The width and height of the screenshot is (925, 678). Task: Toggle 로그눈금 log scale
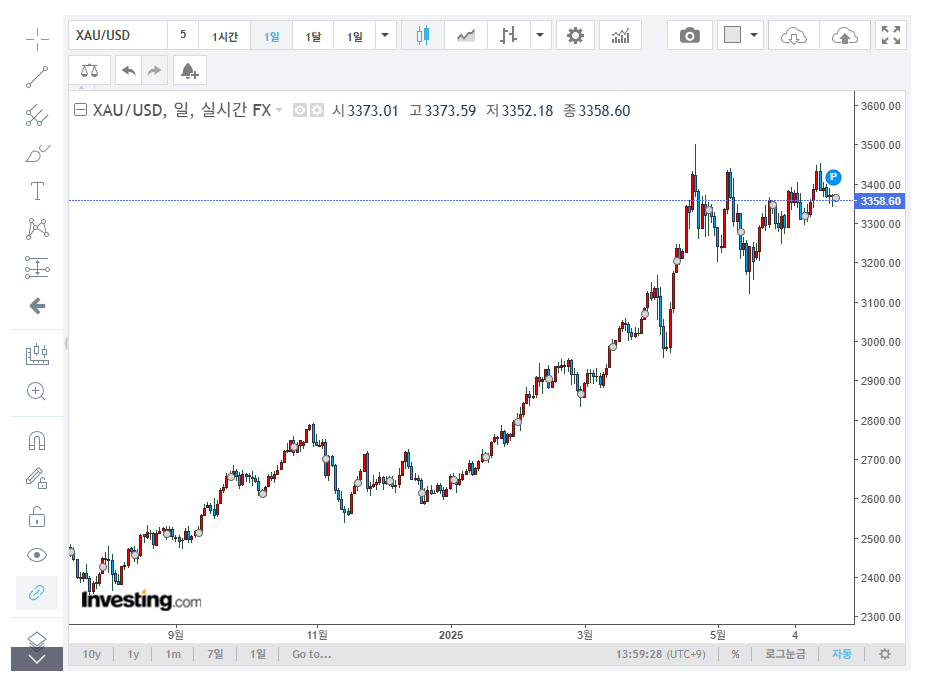[x=785, y=654]
